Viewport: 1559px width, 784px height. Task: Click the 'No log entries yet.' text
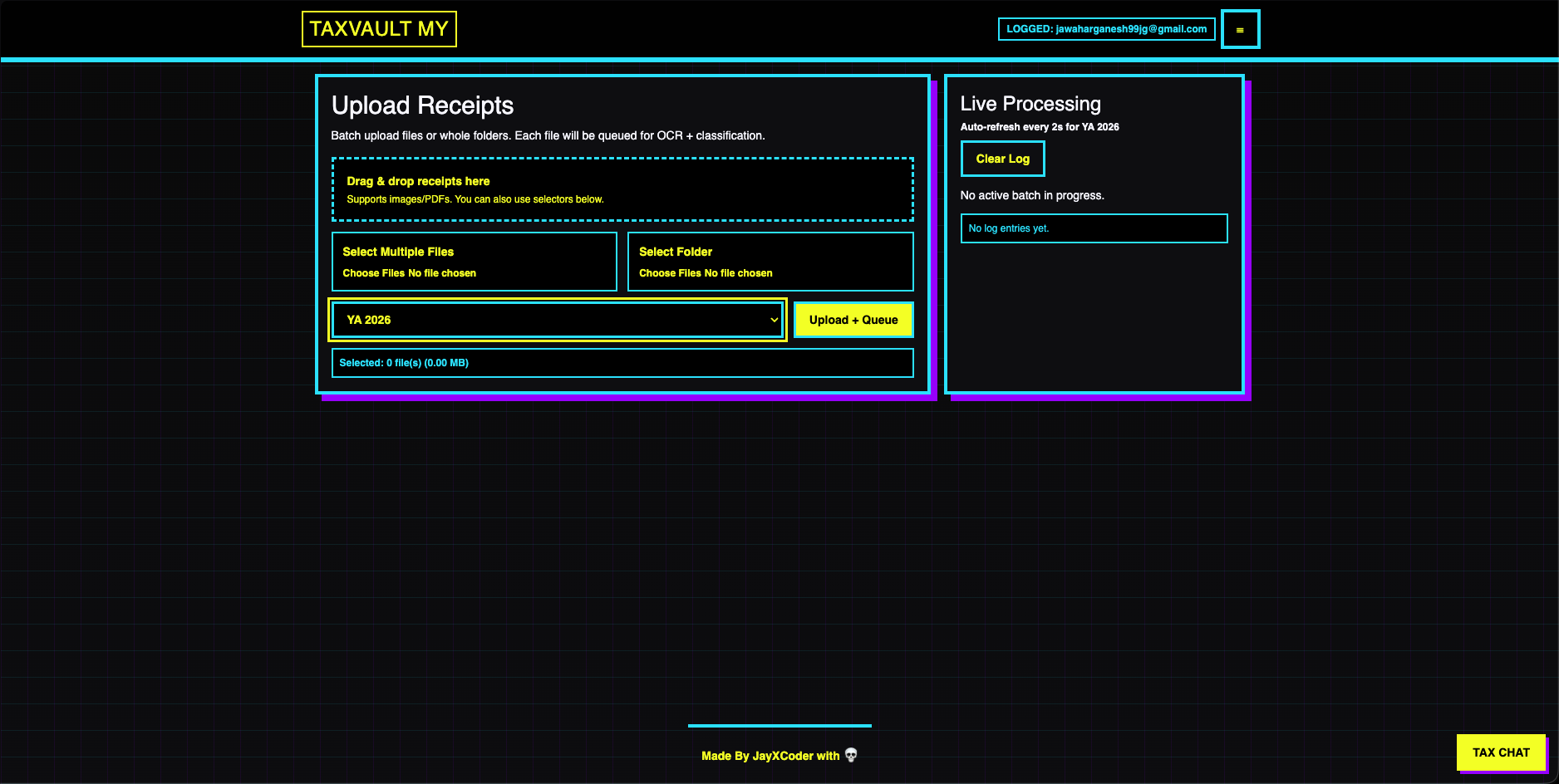click(x=1009, y=228)
